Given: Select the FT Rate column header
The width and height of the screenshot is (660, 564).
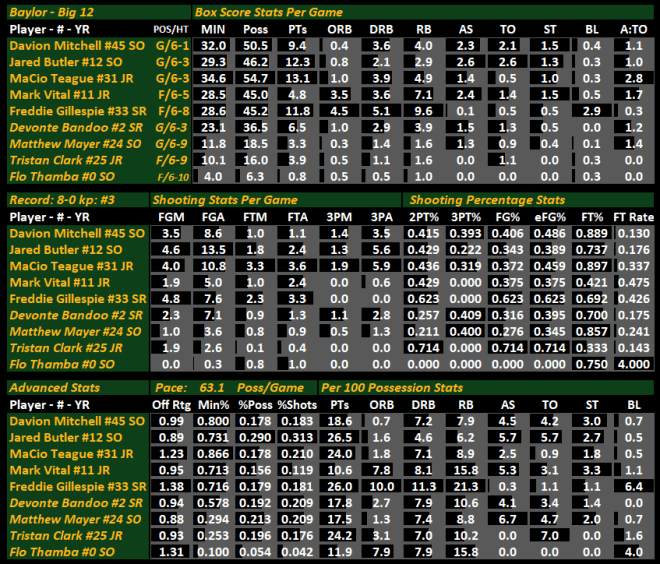Looking at the screenshot, I should click(x=634, y=217).
